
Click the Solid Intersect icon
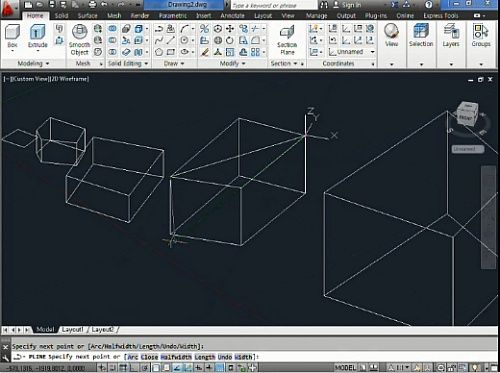coord(112,52)
